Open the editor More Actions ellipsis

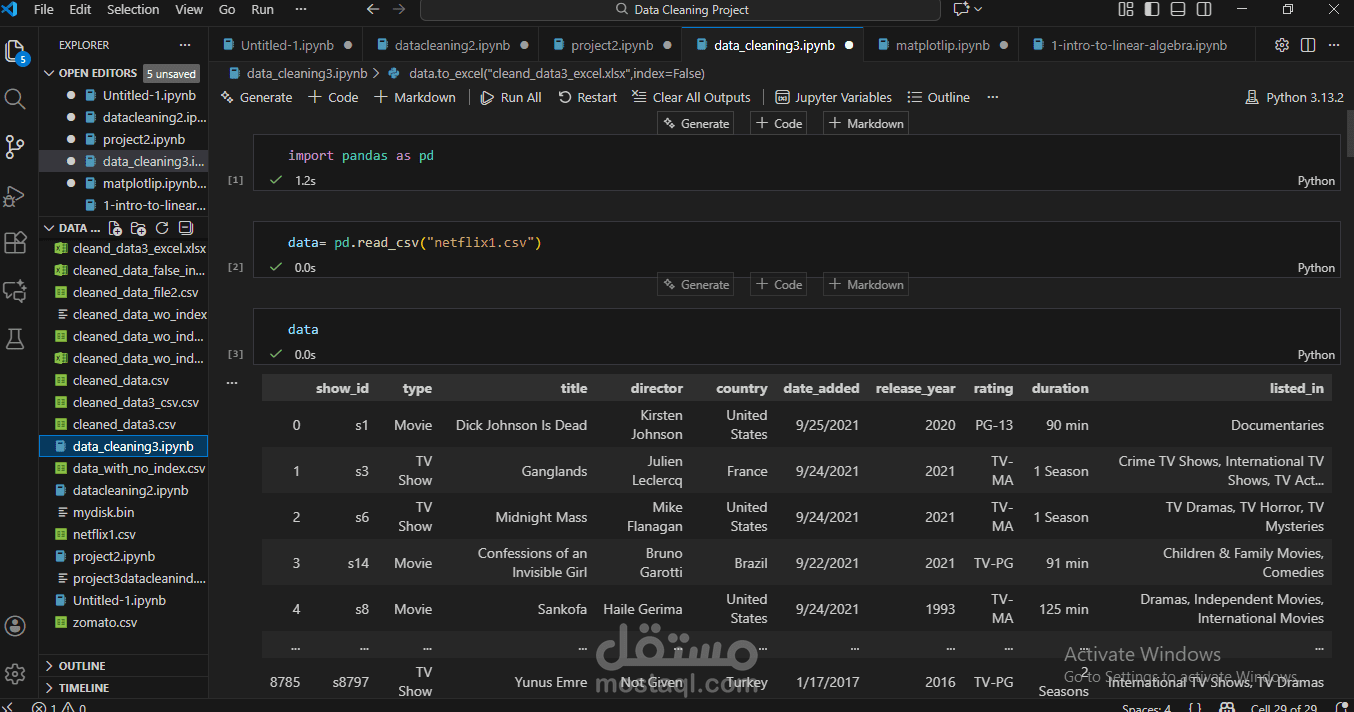1334,45
